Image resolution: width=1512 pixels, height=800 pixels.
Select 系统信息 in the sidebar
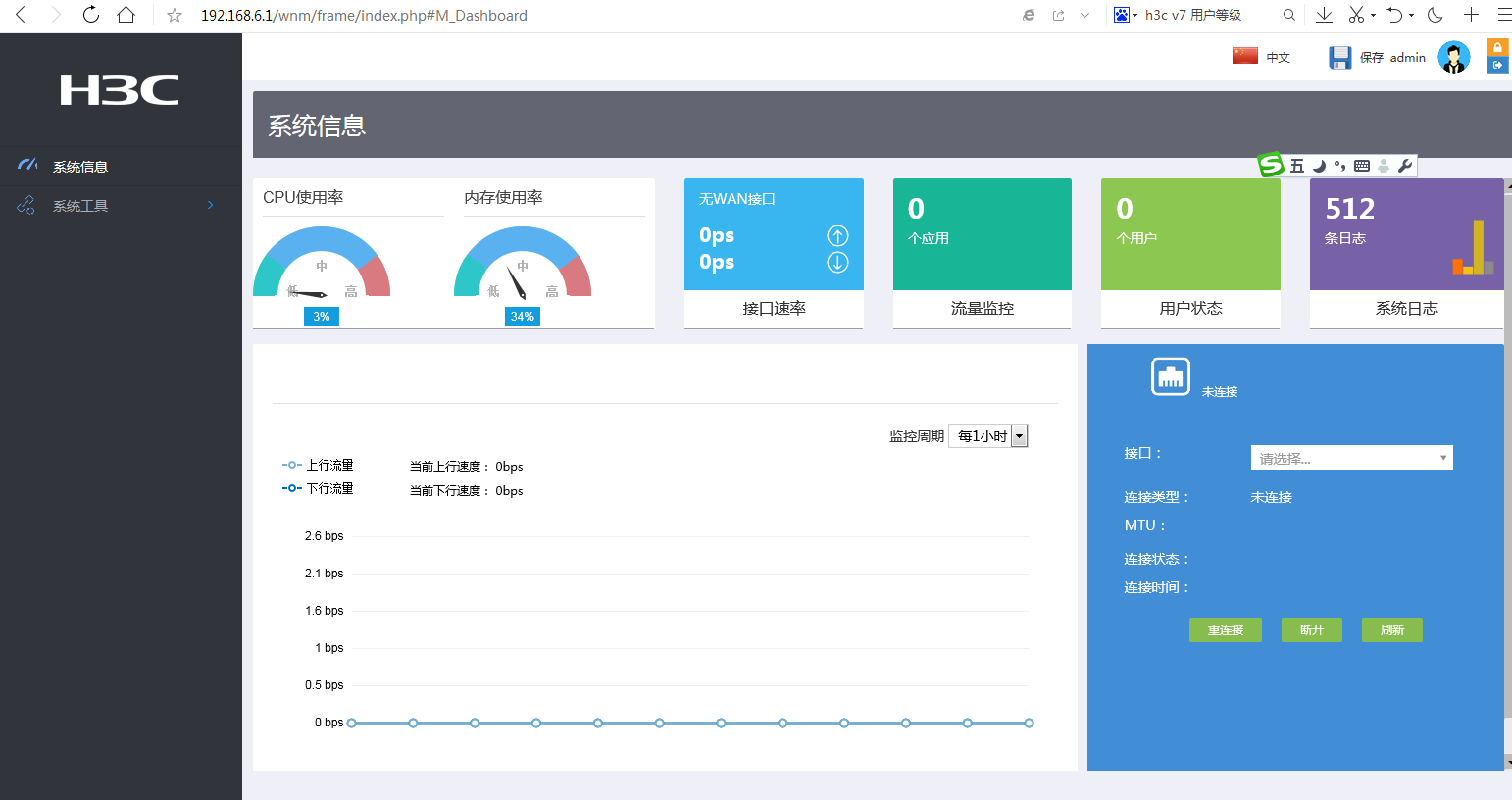coord(80,167)
